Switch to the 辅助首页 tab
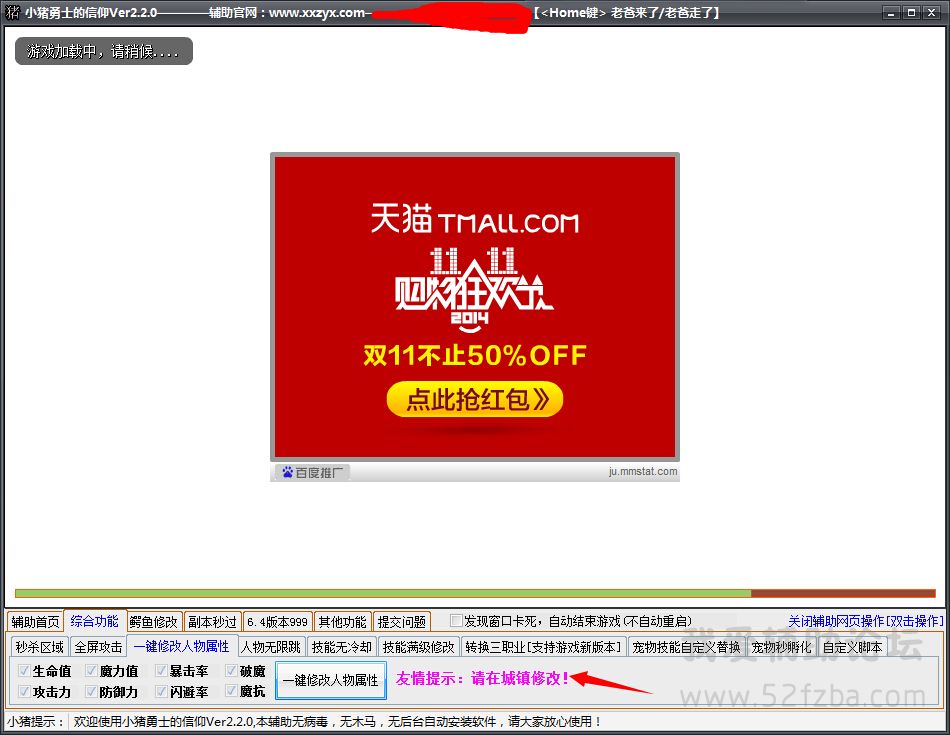The height and width of the screenshot is (735, 950). pyautogui.click(x=35, y=622)
